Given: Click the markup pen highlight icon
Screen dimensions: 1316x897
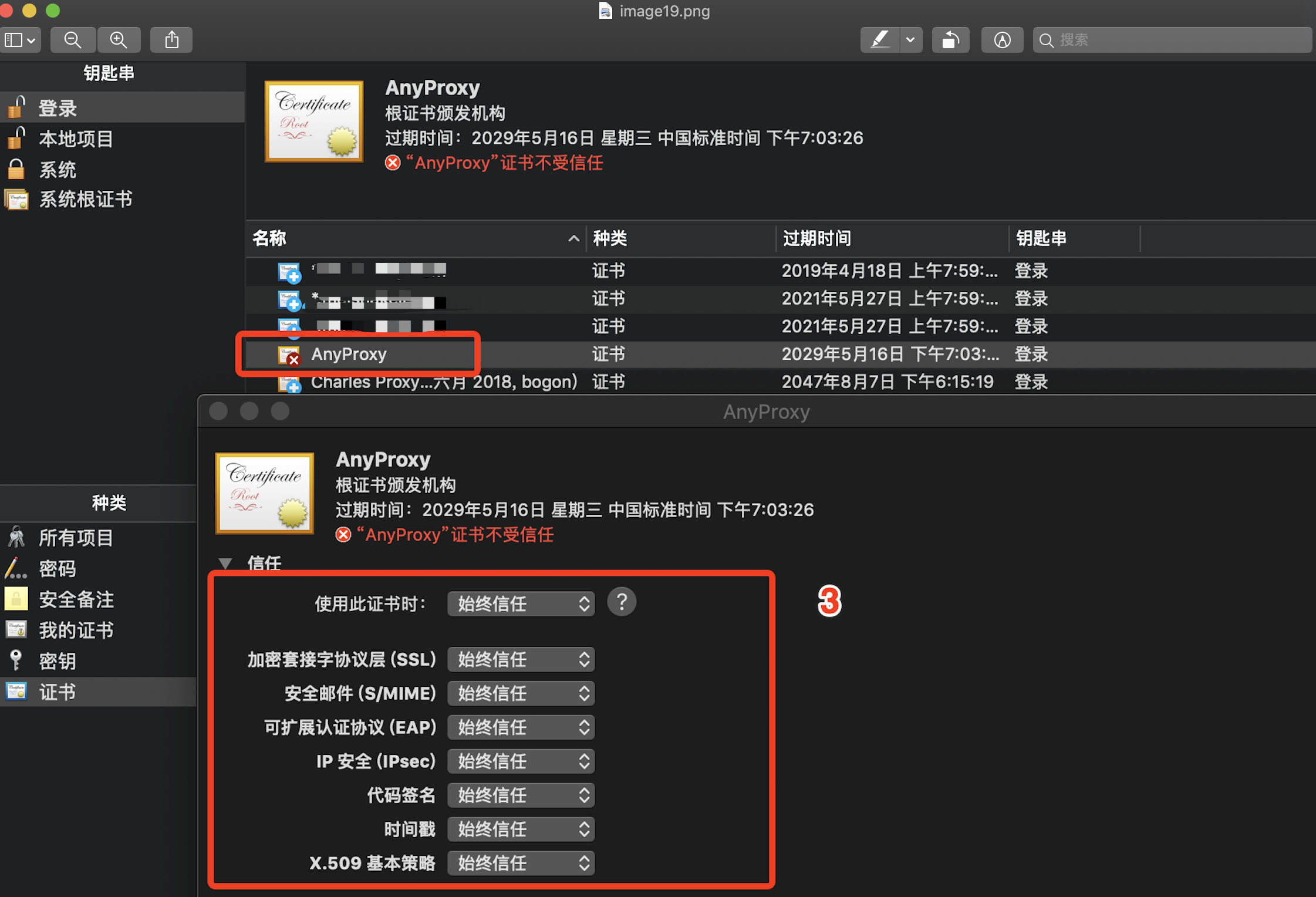Looking at the screenshot, I should coord(879,40).
